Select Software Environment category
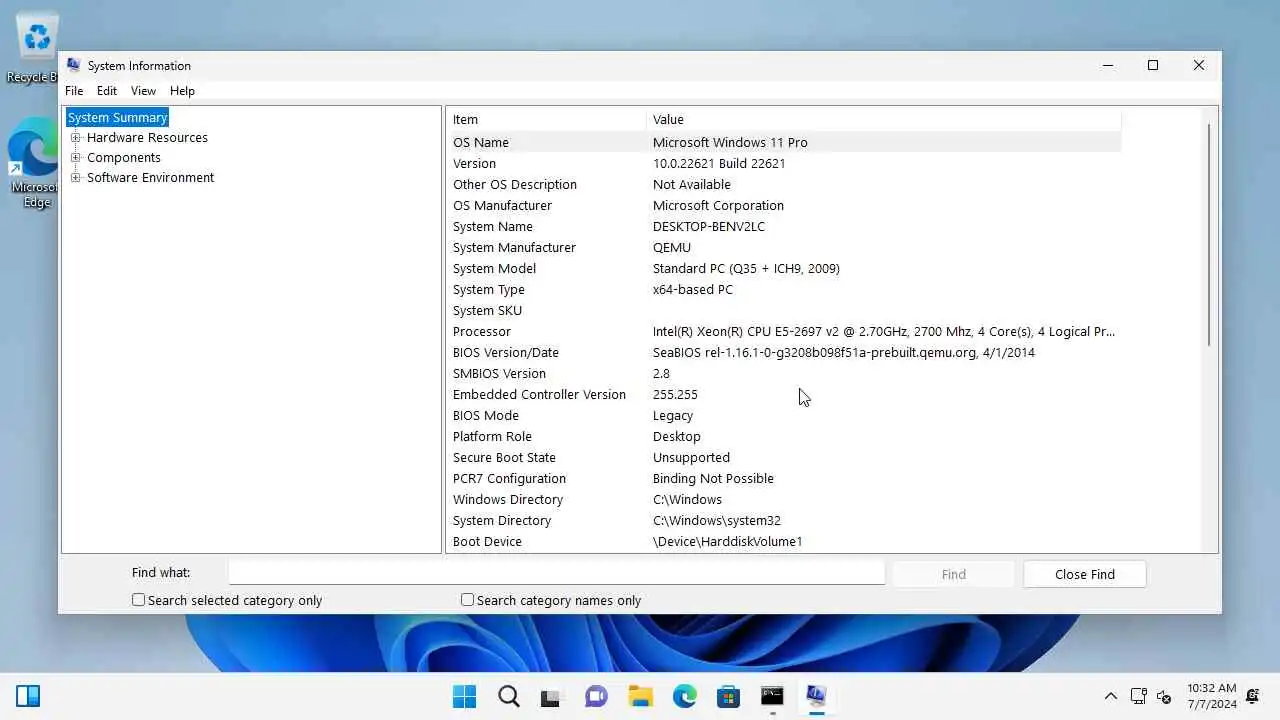The width and height of the screenshot is (1280, 720). point(150,177)
